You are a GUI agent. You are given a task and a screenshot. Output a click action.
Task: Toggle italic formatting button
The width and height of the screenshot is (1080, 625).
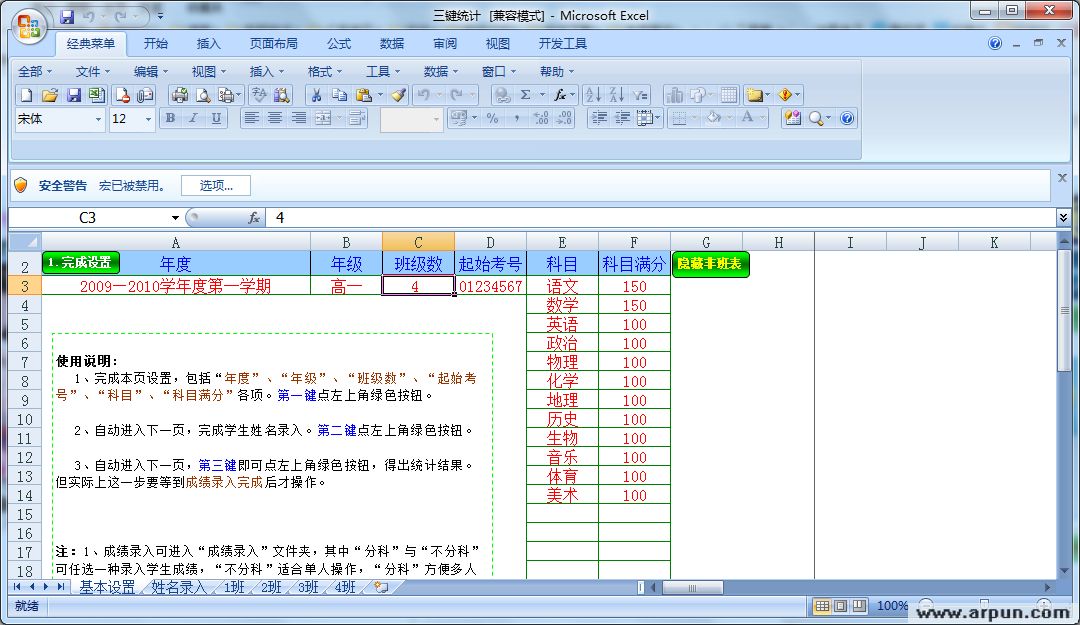[x=193, y=118]
